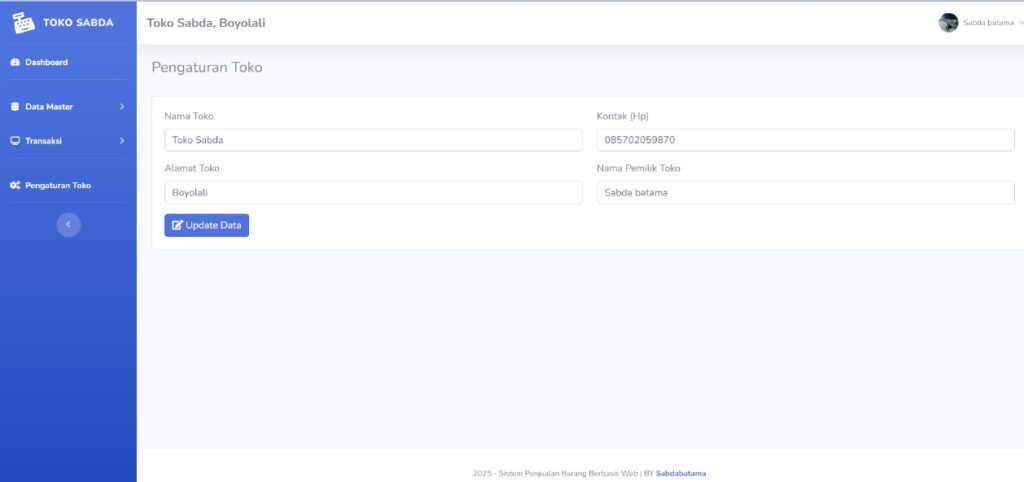Collapse the sidebar with round toggle button
This screenshot has width=1024, height=482.
click(69, 225)
